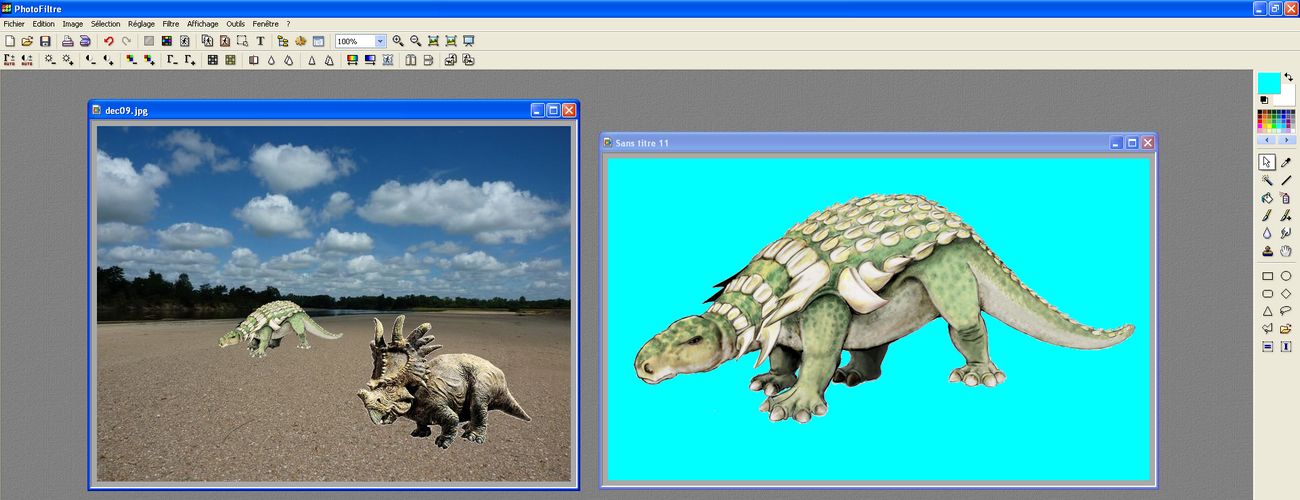Click the cyan foreground color swatch

tap(1268, 83)
